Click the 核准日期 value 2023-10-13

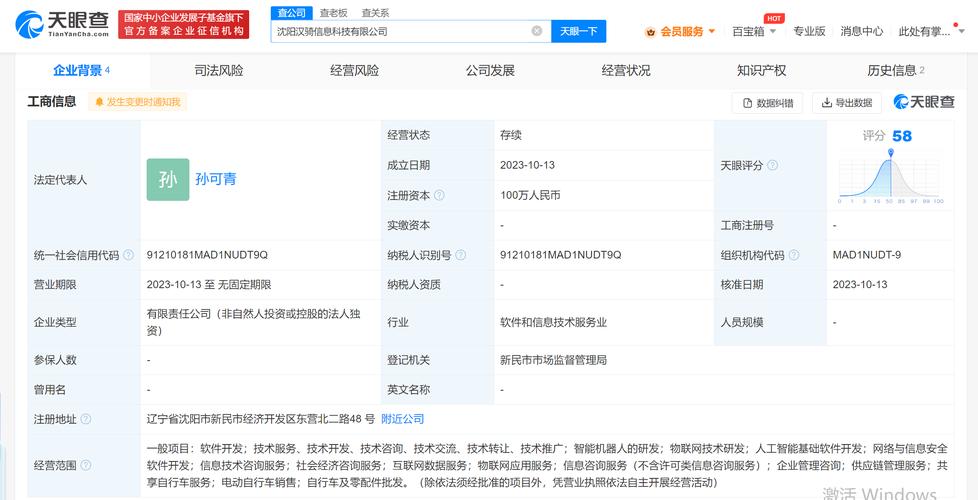[x=859, y=285]
